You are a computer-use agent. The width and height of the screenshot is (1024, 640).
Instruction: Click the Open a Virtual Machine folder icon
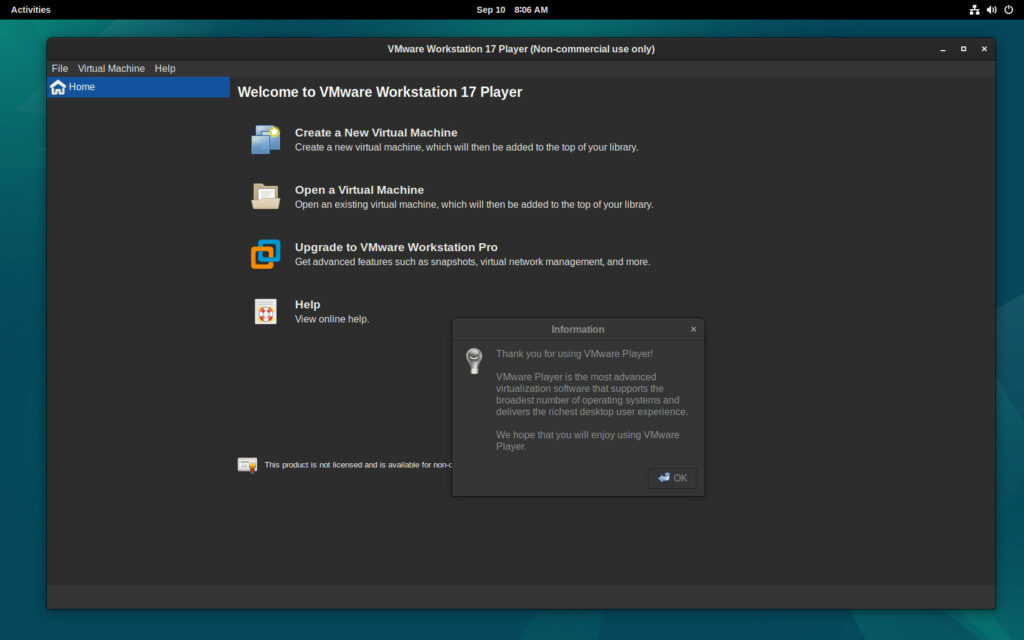[266, 197]
